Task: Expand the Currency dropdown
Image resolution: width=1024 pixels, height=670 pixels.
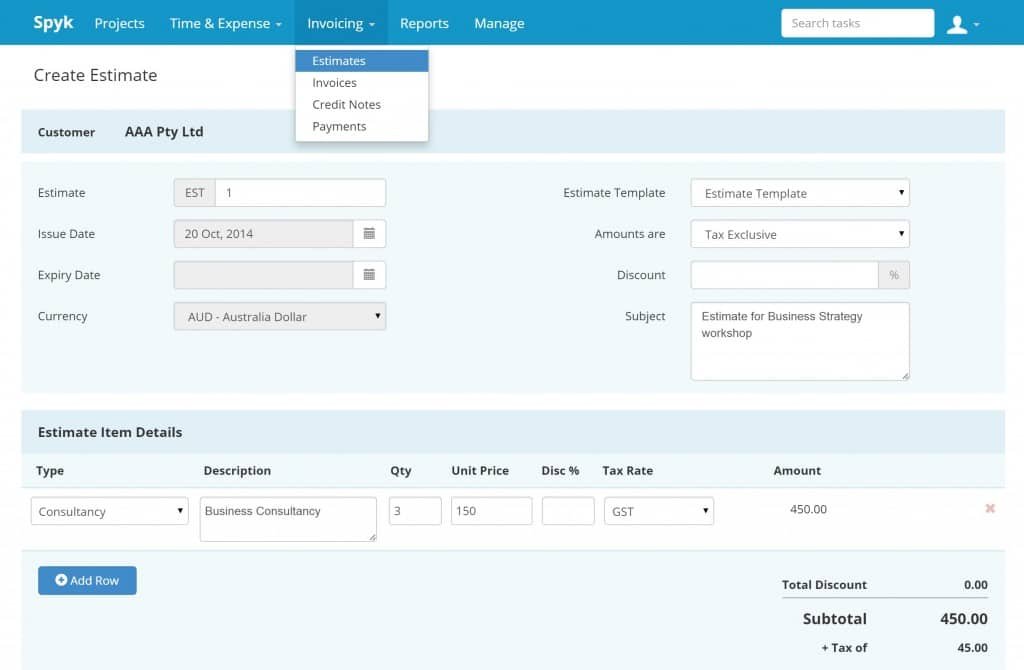Action: [279, 317]
